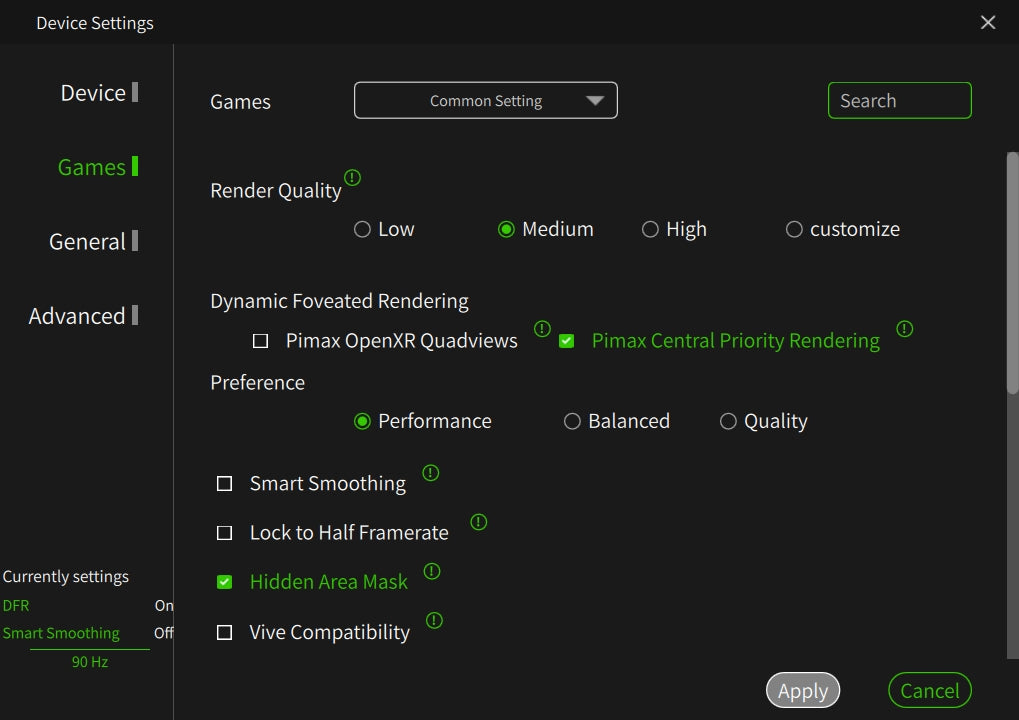Open the Common Setting games dropdown
1019x720 pixels.
click(486, 101)
